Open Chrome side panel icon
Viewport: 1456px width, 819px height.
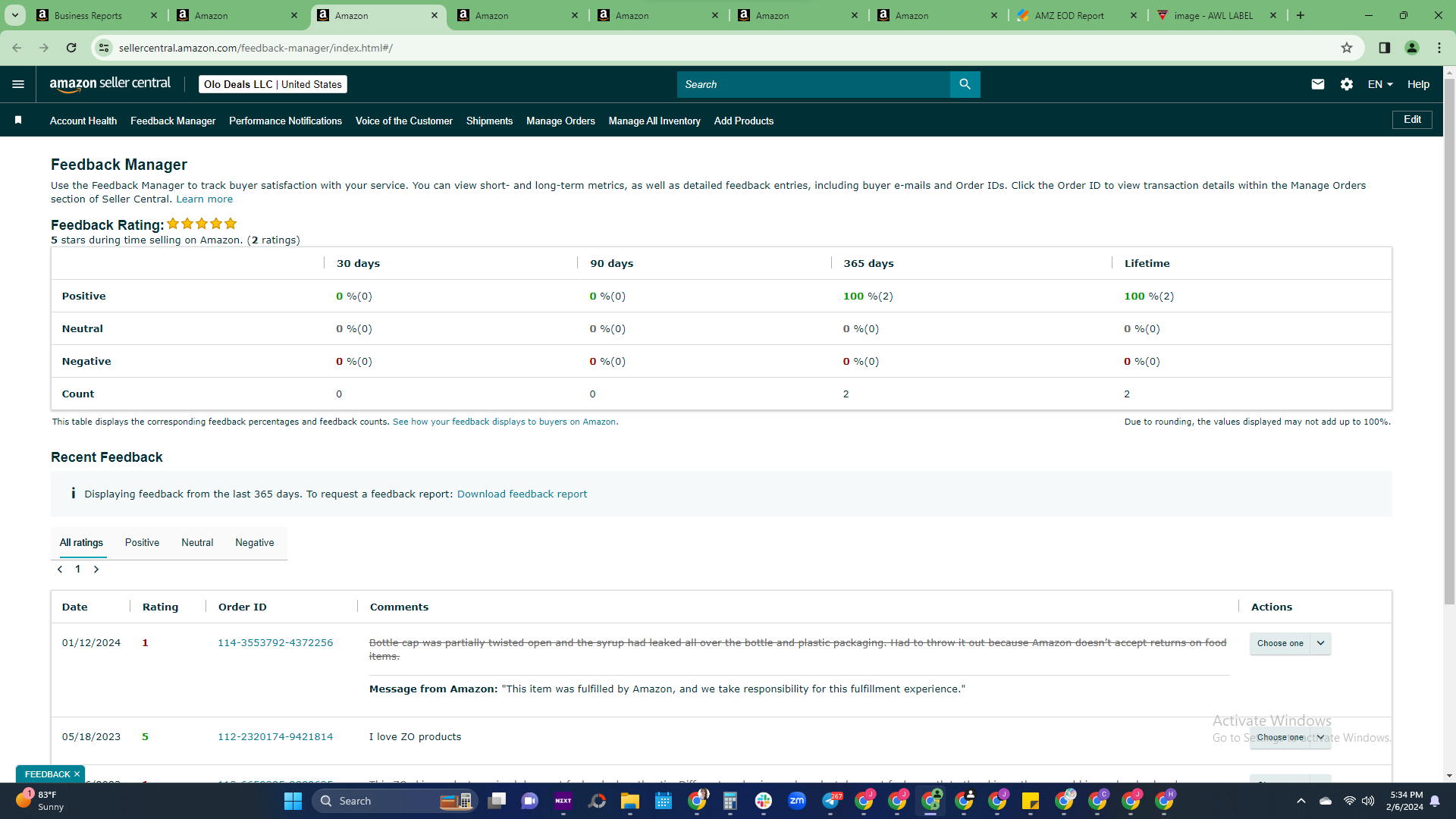(1385, 48)
